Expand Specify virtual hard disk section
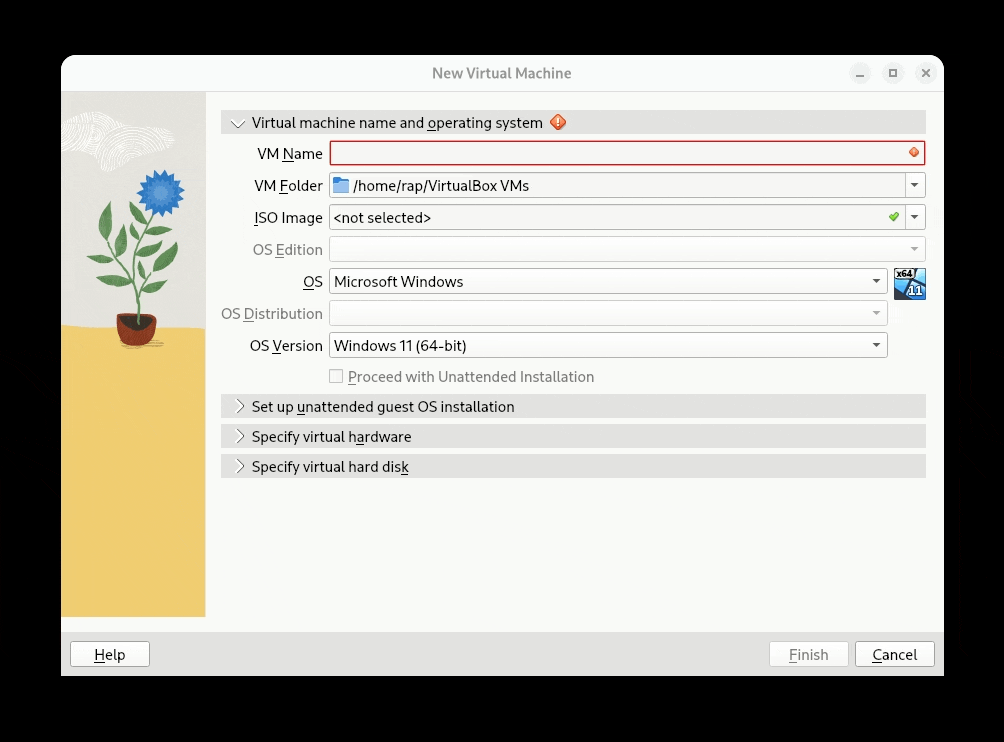The height and width of the screenshot is (742, 1004). [x=238, y=467]
